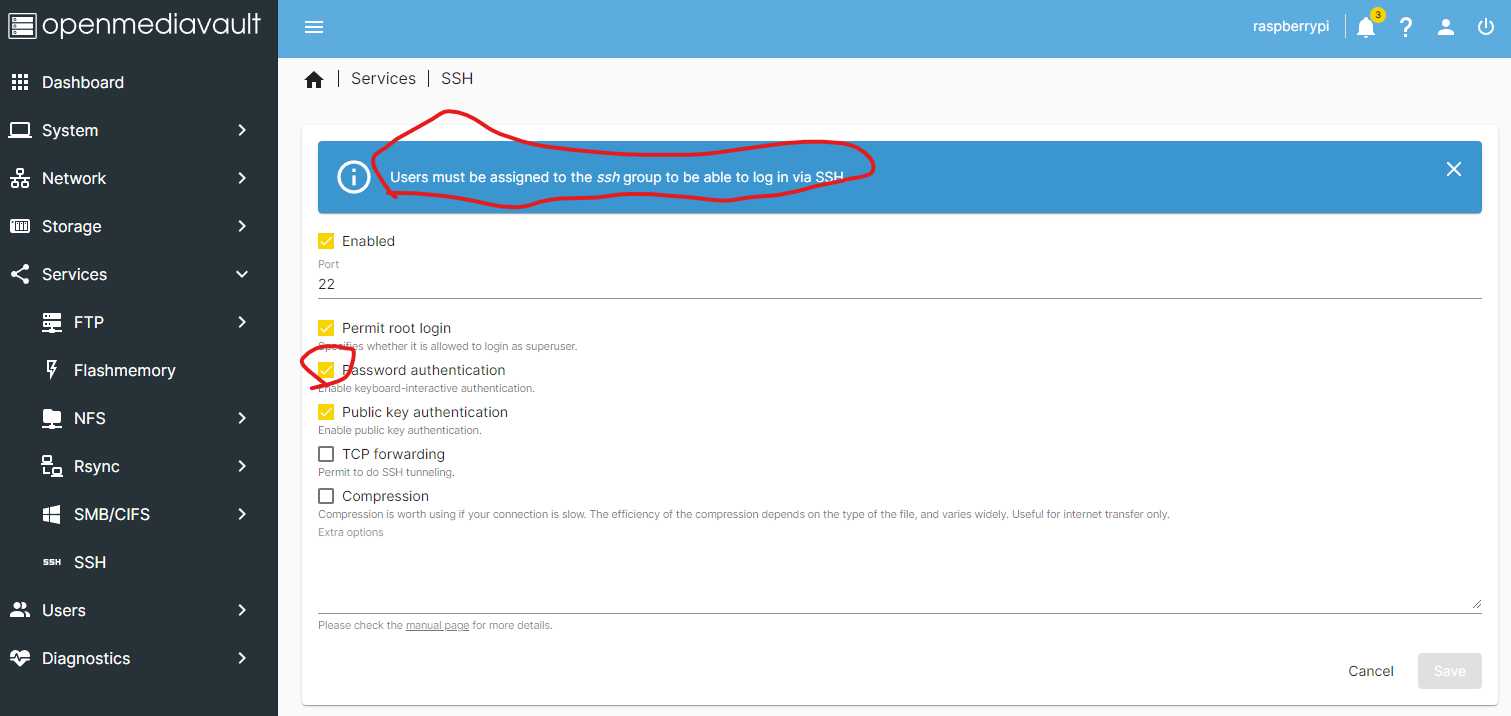The width and height of the screenshot is (1511, 716).
Task: Toggle Password authentication checkbox
Action: [326, 370]
